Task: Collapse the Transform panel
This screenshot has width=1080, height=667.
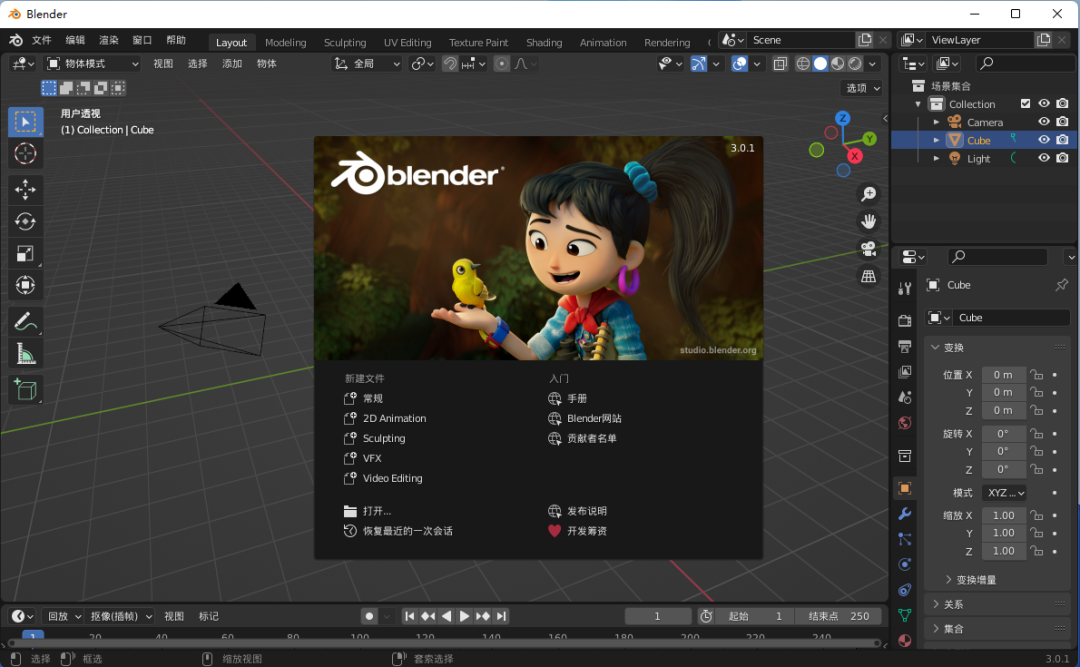Action: [948, 347]
